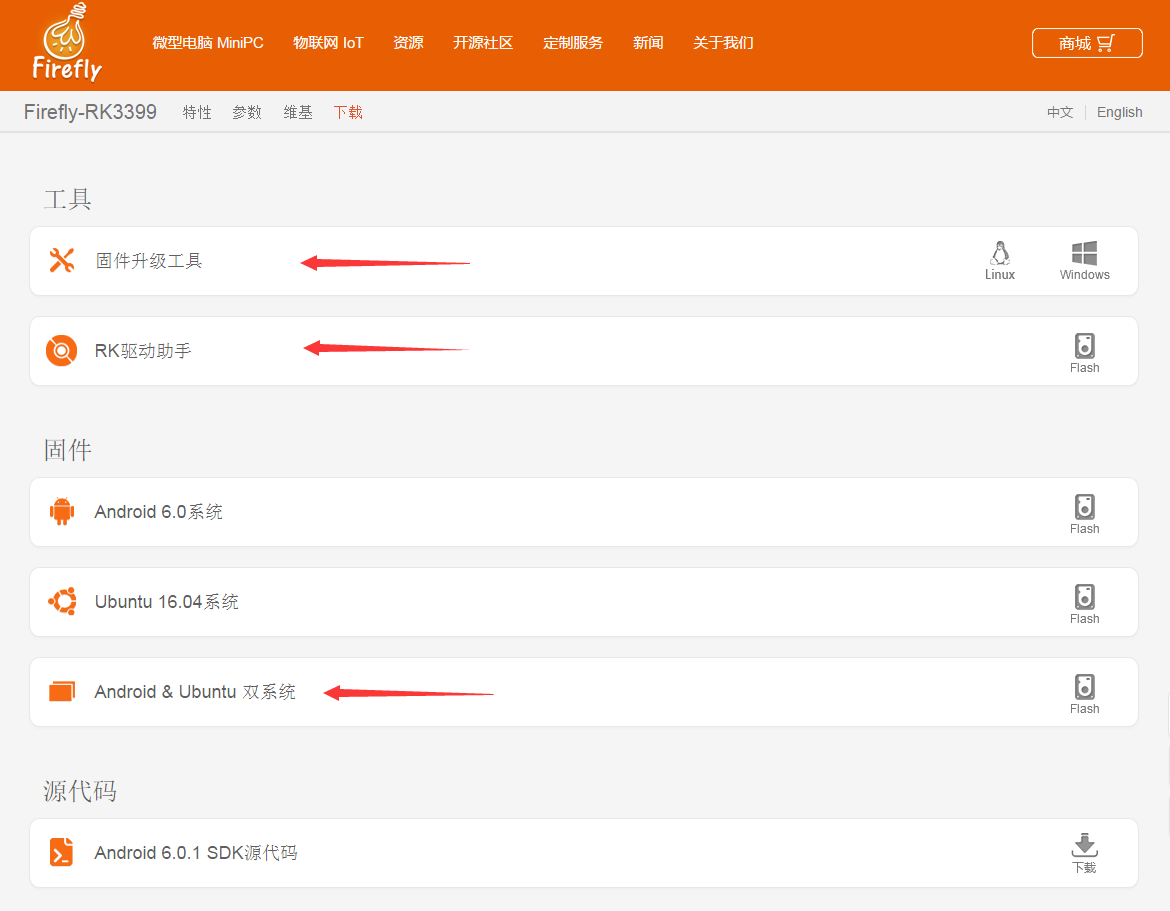Click Flash icon for RK驱动助手

point(1084,353)
